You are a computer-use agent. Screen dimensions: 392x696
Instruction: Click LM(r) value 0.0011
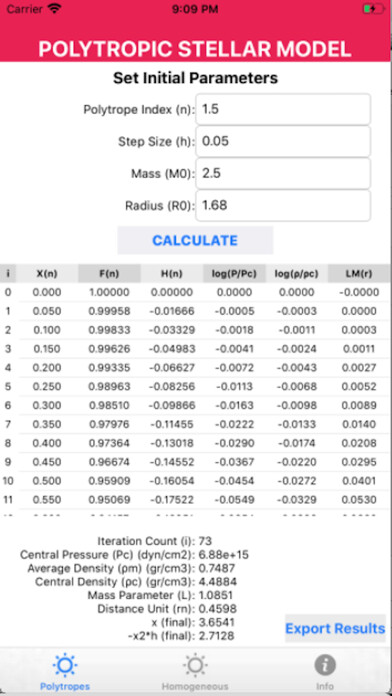[359, 349]
